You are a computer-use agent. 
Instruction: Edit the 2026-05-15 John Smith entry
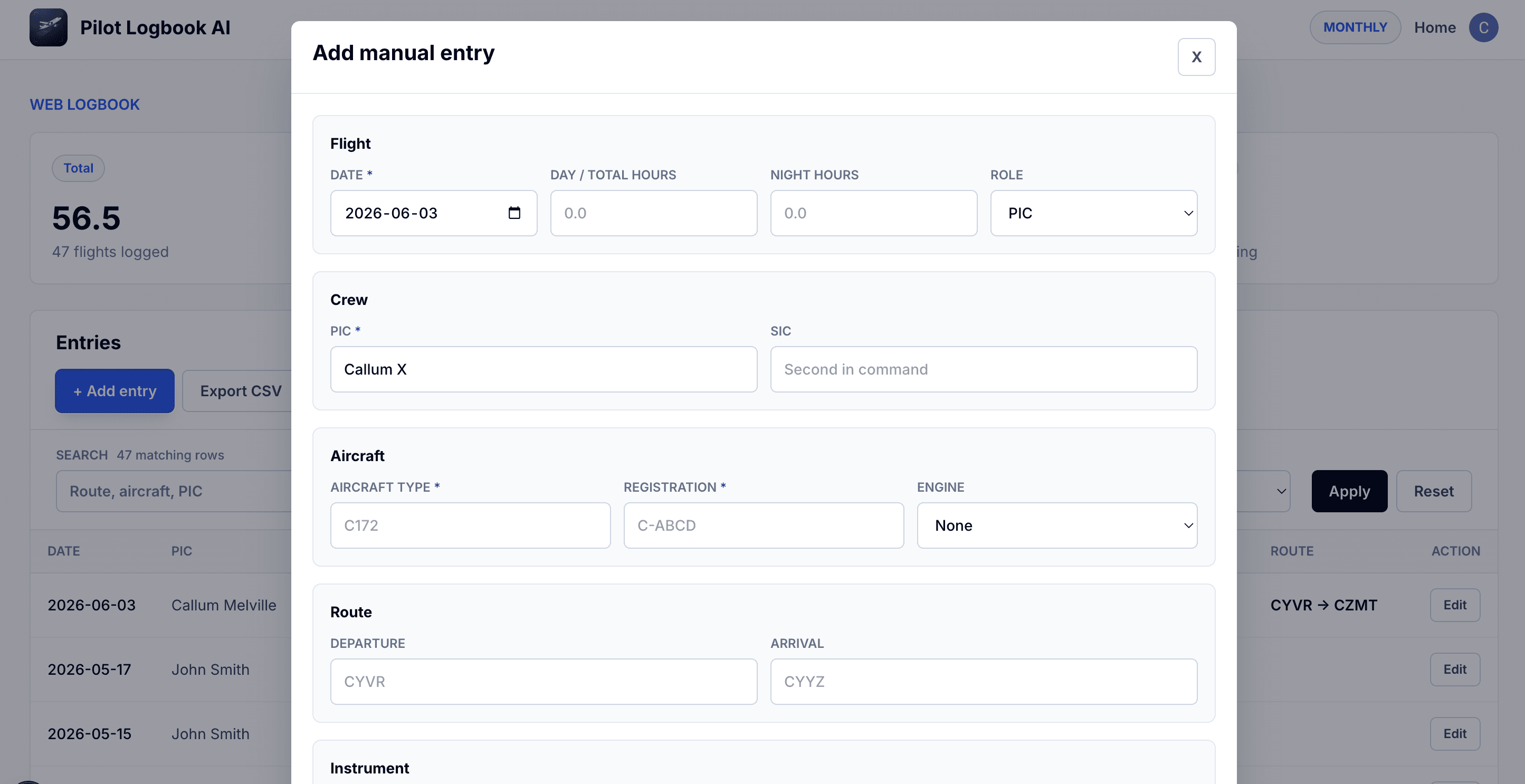click(1454, 734)
